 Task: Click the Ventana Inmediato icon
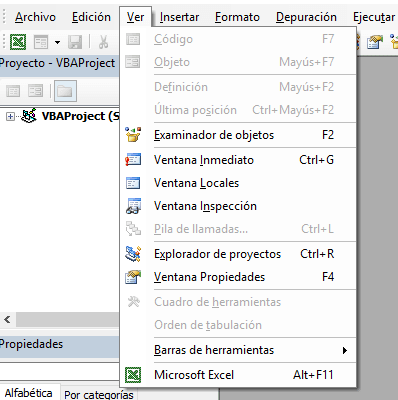(133, 160)
